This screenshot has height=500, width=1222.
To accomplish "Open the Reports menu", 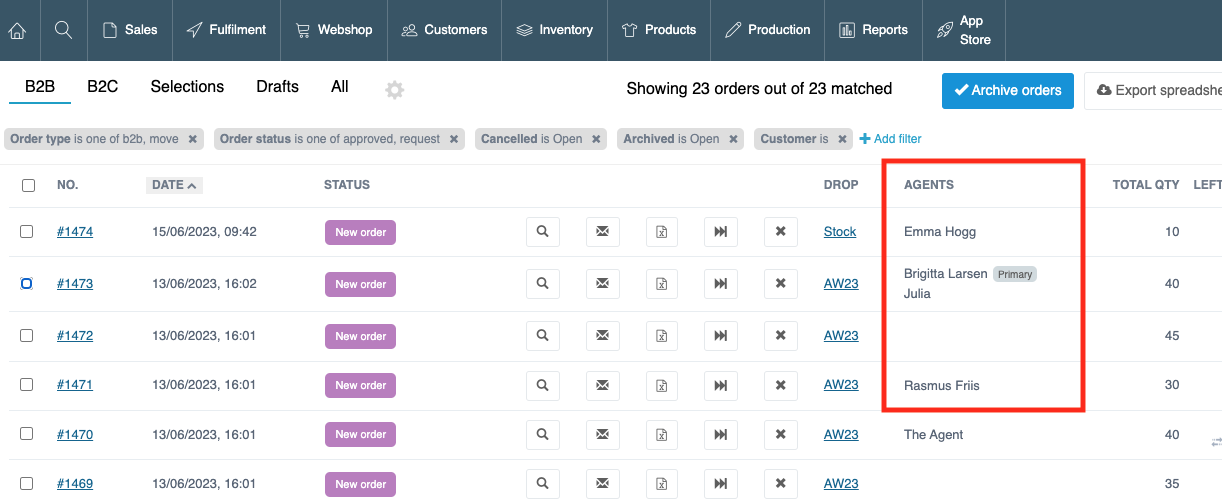I will point(873,30).
